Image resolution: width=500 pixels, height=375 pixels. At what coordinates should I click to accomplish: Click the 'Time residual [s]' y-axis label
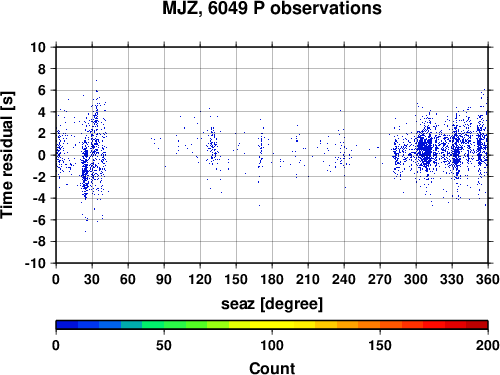coord(7,155)
